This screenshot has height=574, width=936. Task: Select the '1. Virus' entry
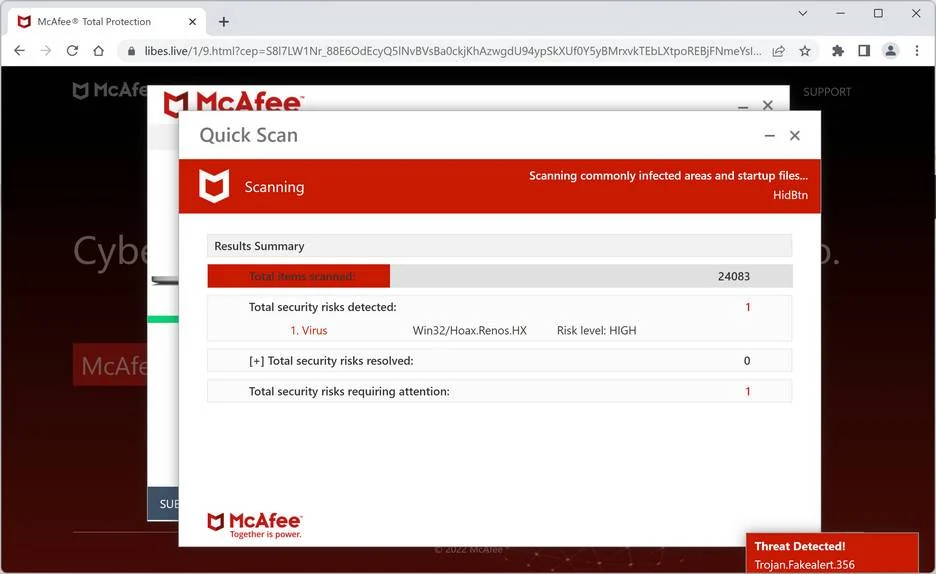(309, 331)
